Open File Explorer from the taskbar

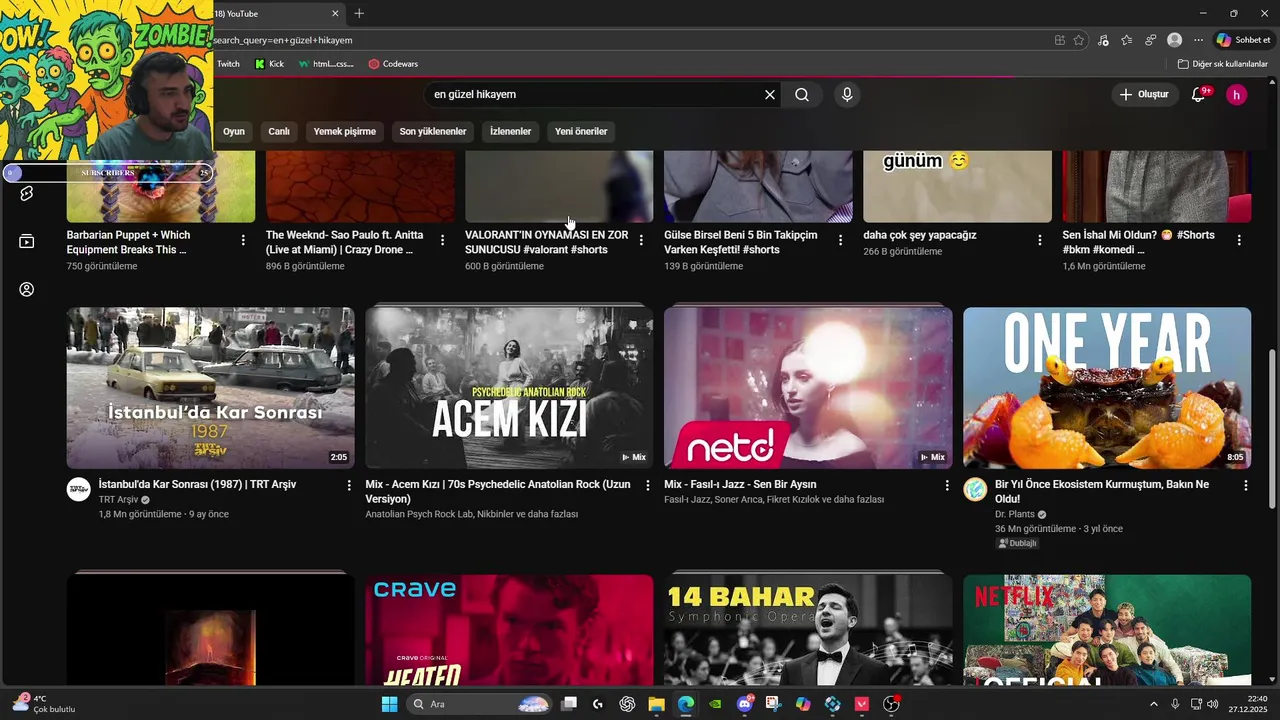click(656, 704)
